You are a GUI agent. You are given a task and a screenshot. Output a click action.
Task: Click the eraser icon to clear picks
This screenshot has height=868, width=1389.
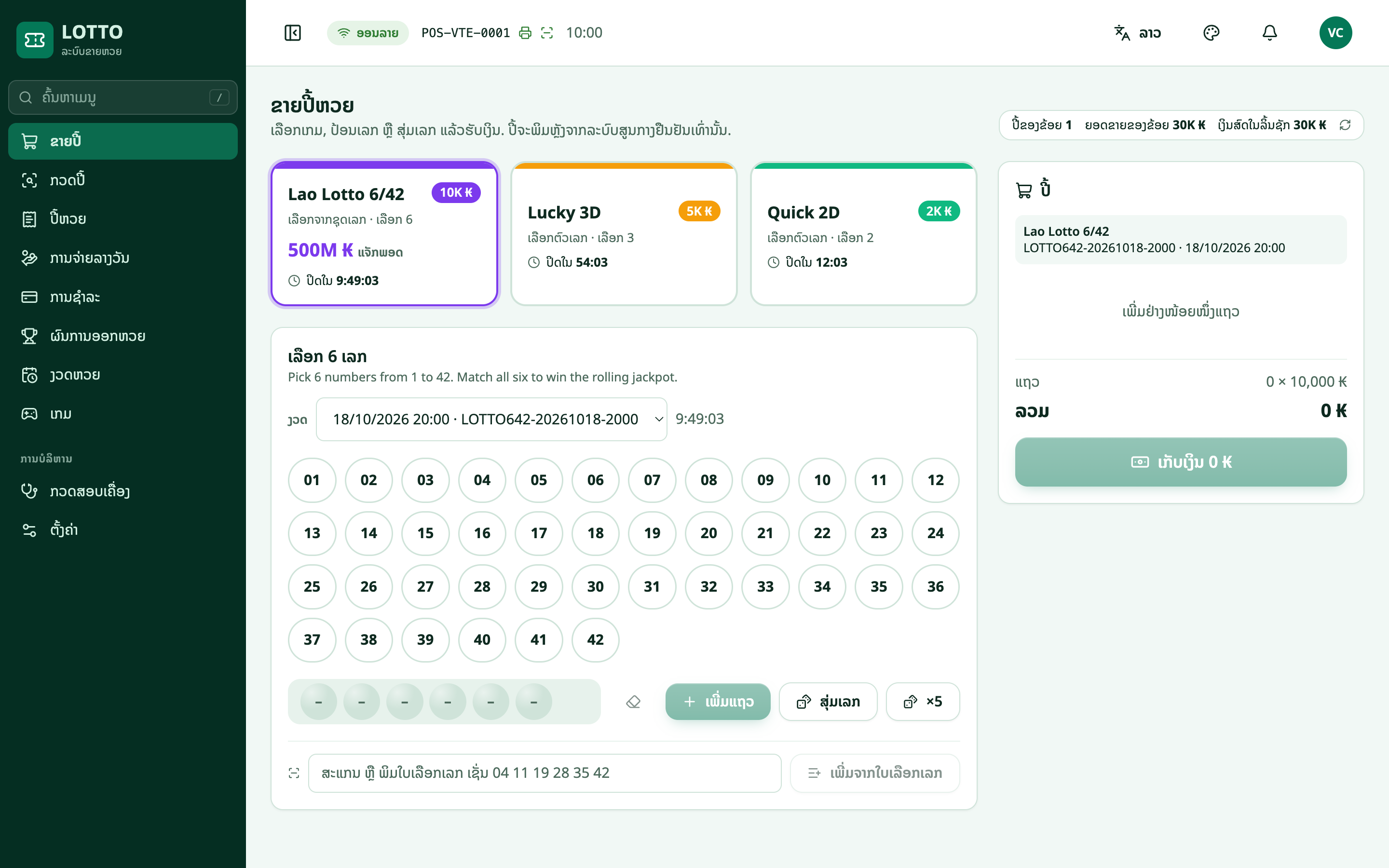point(633,702)
